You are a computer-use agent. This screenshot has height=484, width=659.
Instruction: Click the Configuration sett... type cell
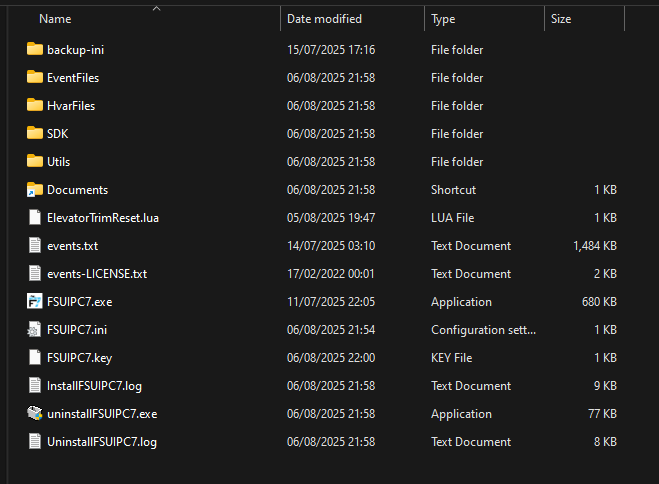click(x=483, y=330)
